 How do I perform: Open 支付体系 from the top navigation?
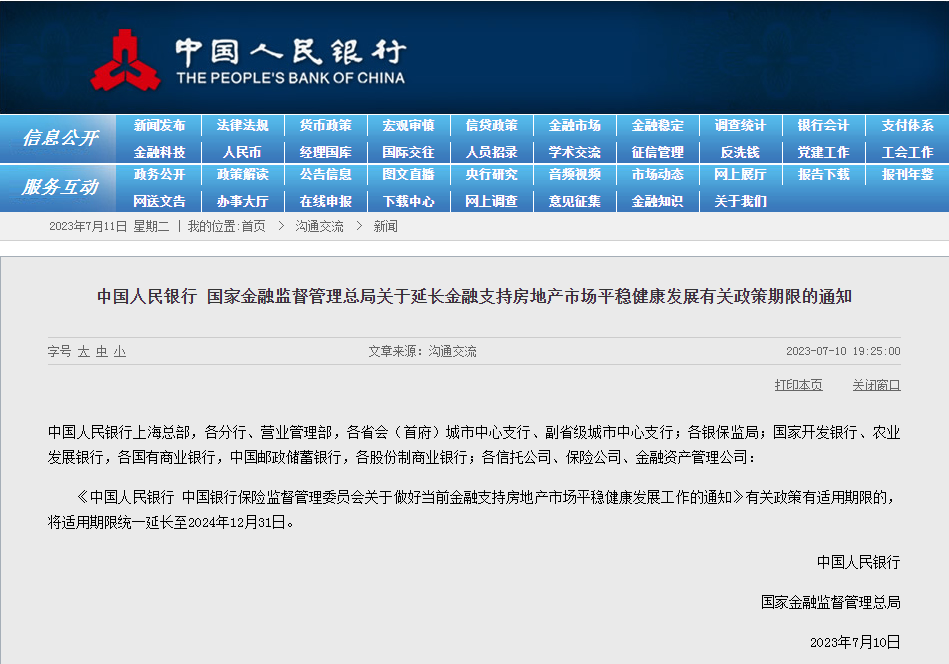[907, 126]
